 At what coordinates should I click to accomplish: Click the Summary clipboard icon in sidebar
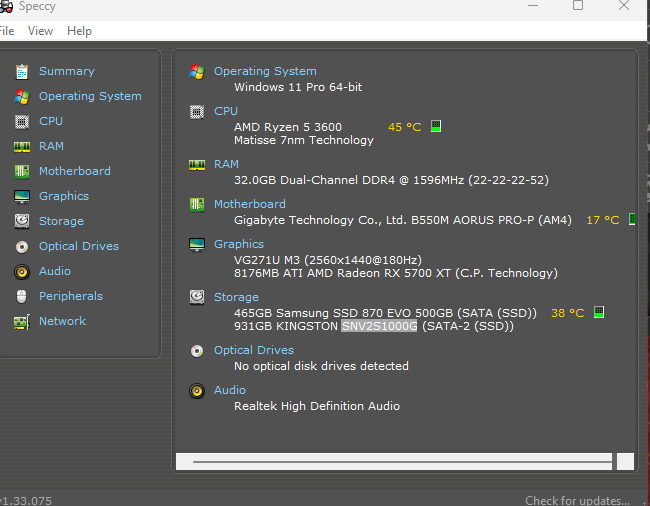(22, 72)
